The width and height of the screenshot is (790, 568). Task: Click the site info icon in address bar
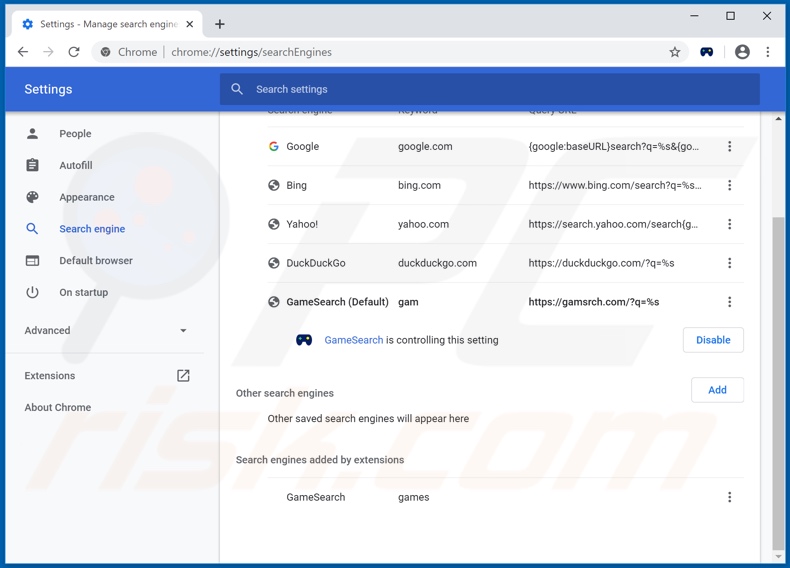(x=105, y=52)
